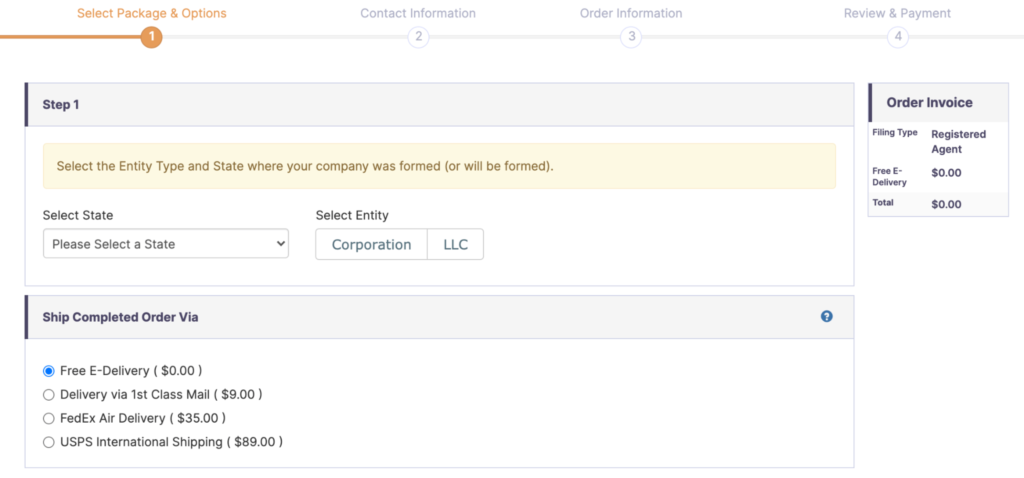The image size is (1024, 478).
Task: Go to Contact Information step tab
Action: click(x=418, y=14)
